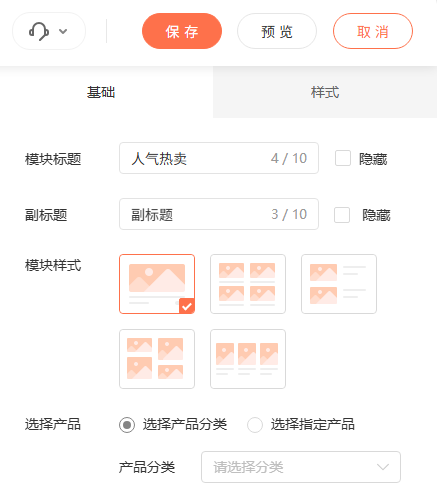Select the staggered mosaic layout style
Image resolution: width=437 pixels, height=487 pixels.
click(x=157, y=359)
